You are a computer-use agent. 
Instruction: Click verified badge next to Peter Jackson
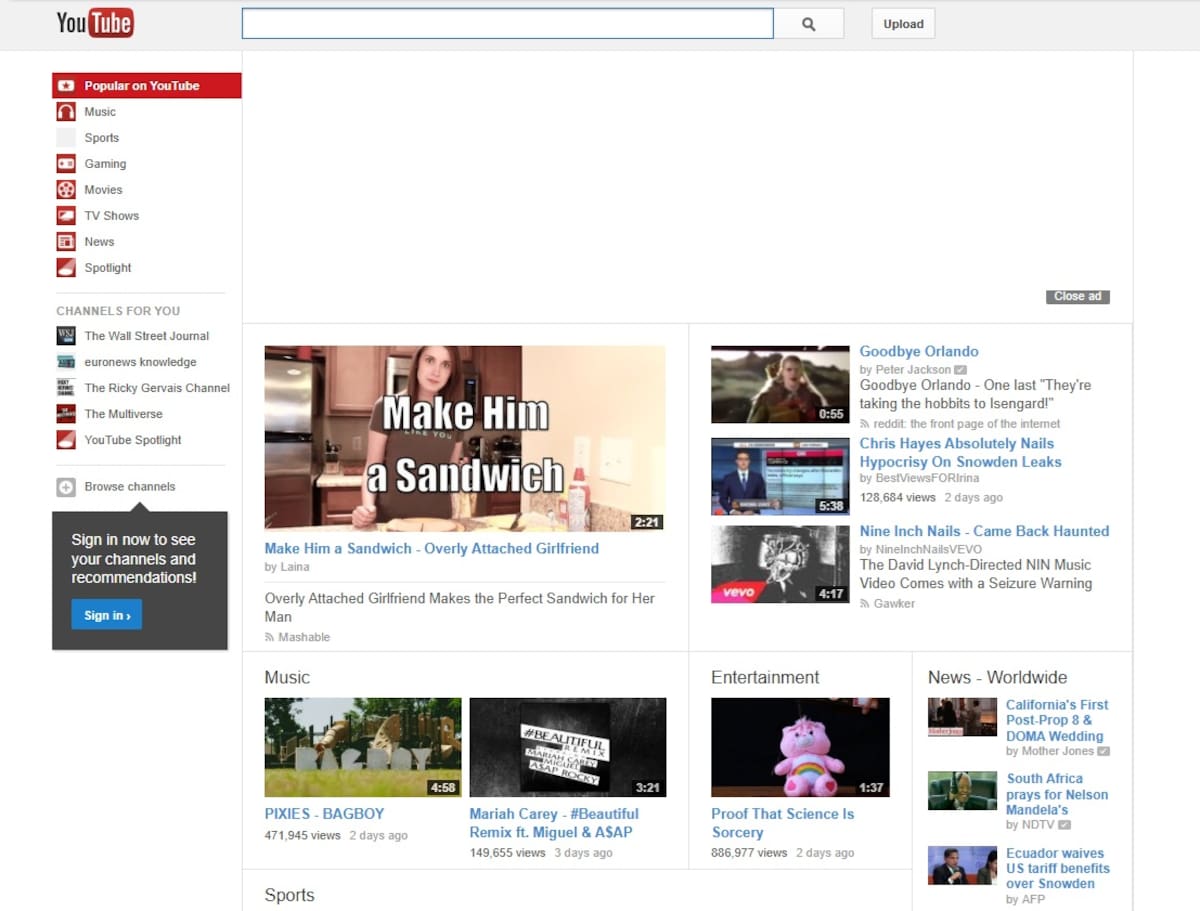961,370
